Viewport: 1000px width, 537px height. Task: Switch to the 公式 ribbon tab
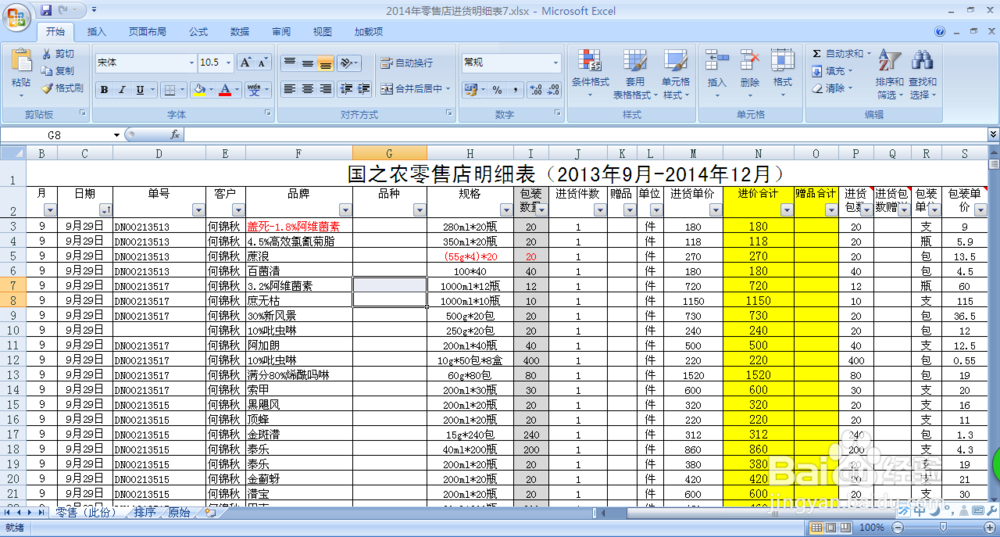pos(198,31)
